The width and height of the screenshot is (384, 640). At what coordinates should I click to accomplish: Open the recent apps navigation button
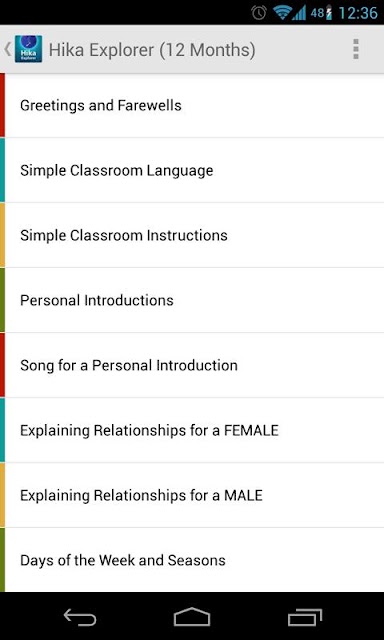pos(305,617)
